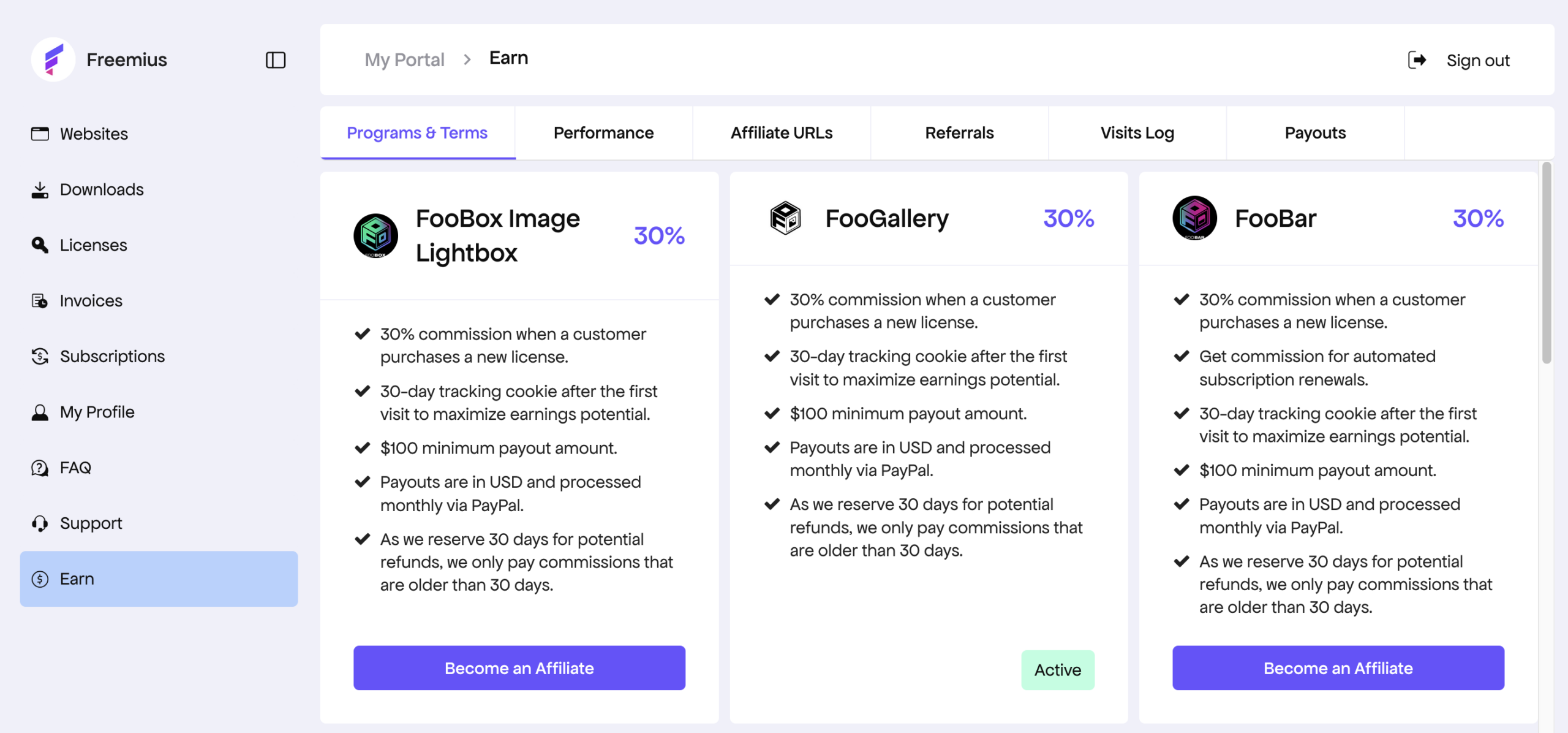Image resolution: width=1568 pixels, height=733 pixels.
Task: Click the My Profile person icon
Action: coord(40,412)
